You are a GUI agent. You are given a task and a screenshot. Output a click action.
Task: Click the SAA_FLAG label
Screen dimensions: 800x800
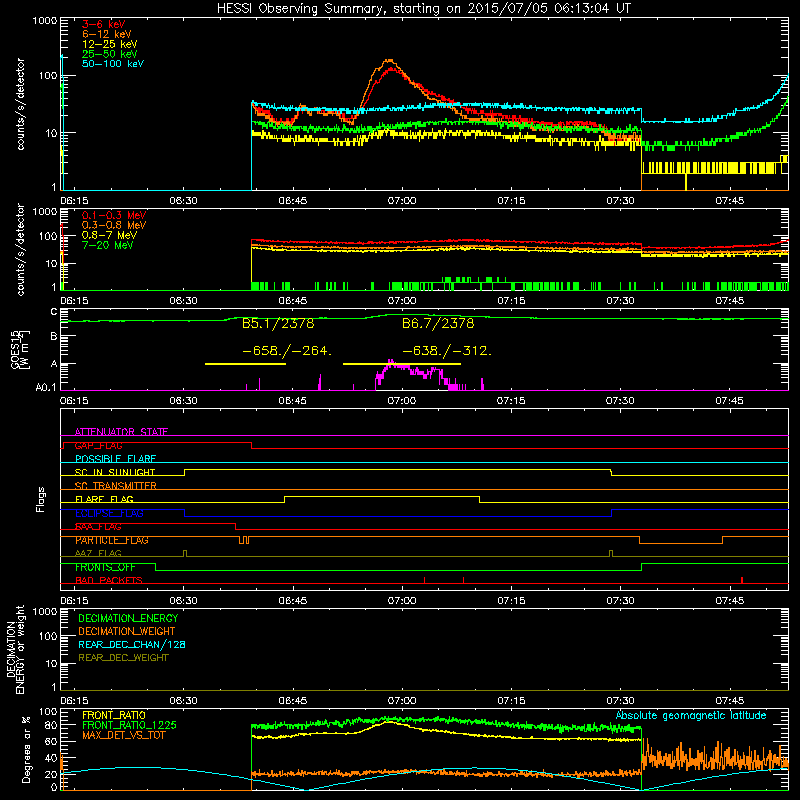(98, 527)
